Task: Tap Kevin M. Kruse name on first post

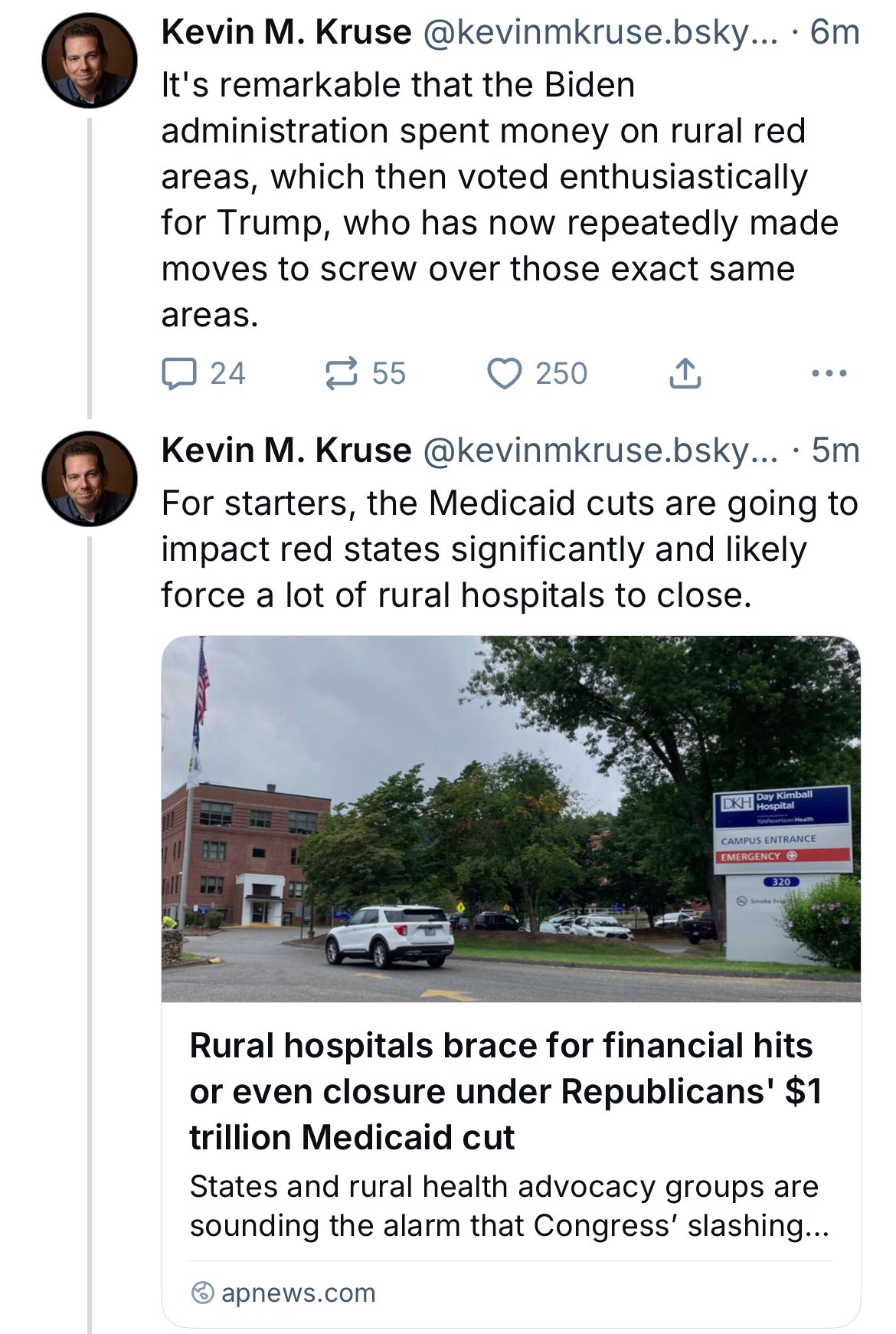Action: pyautogui.click(x=286, y=32)
